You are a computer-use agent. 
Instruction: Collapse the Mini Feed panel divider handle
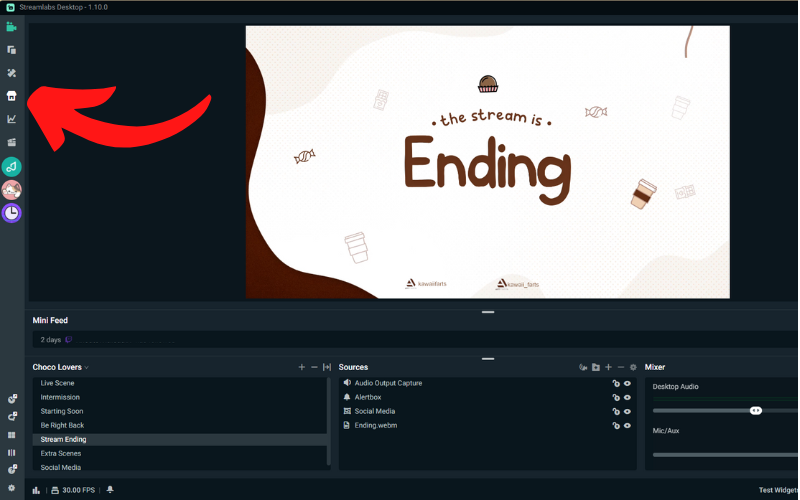click(x=488, y=312)
